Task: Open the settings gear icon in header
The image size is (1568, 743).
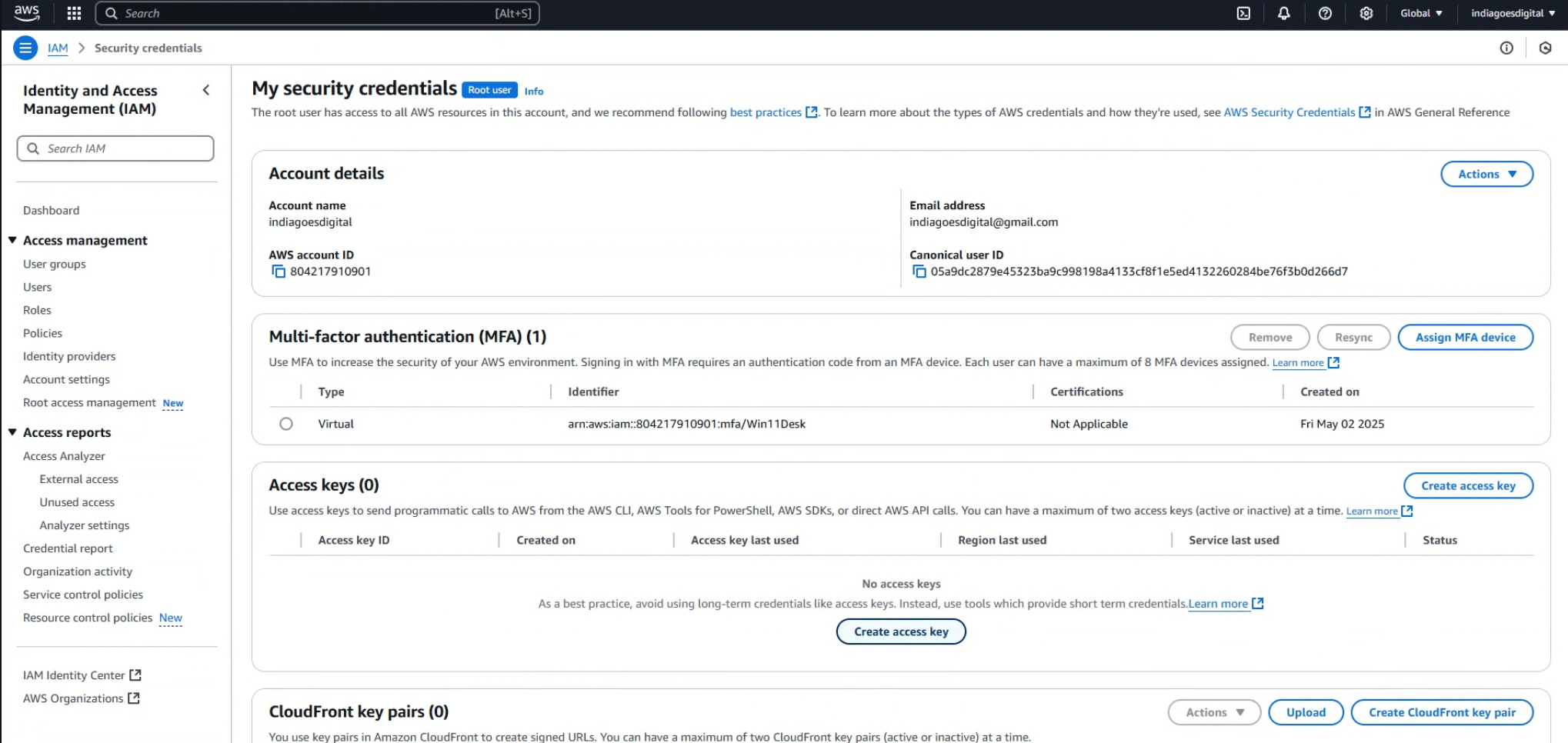Action: pyautogui.click(x=1366, y=13)
